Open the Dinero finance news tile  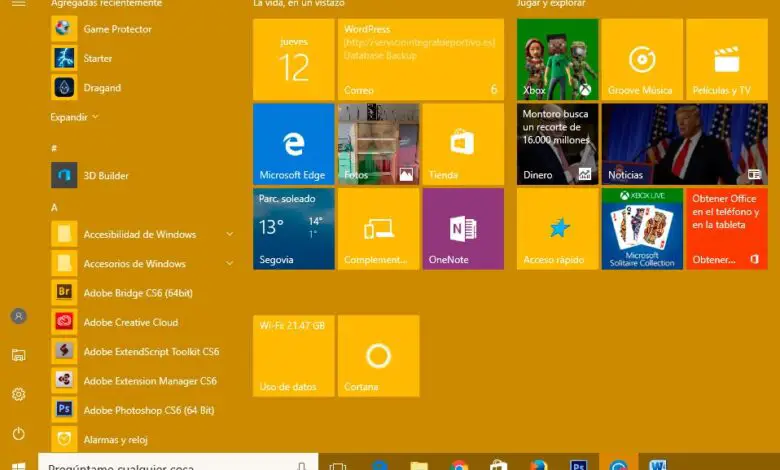(558, 144)
